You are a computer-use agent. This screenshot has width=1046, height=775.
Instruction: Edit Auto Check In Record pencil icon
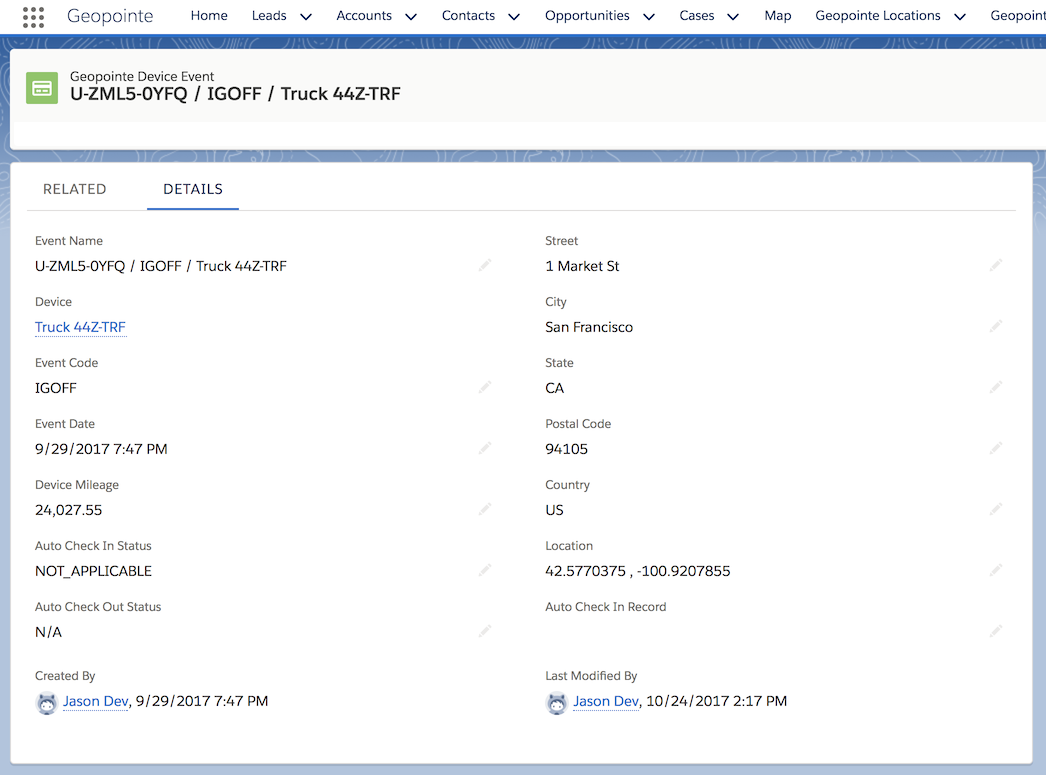point(996,631)
